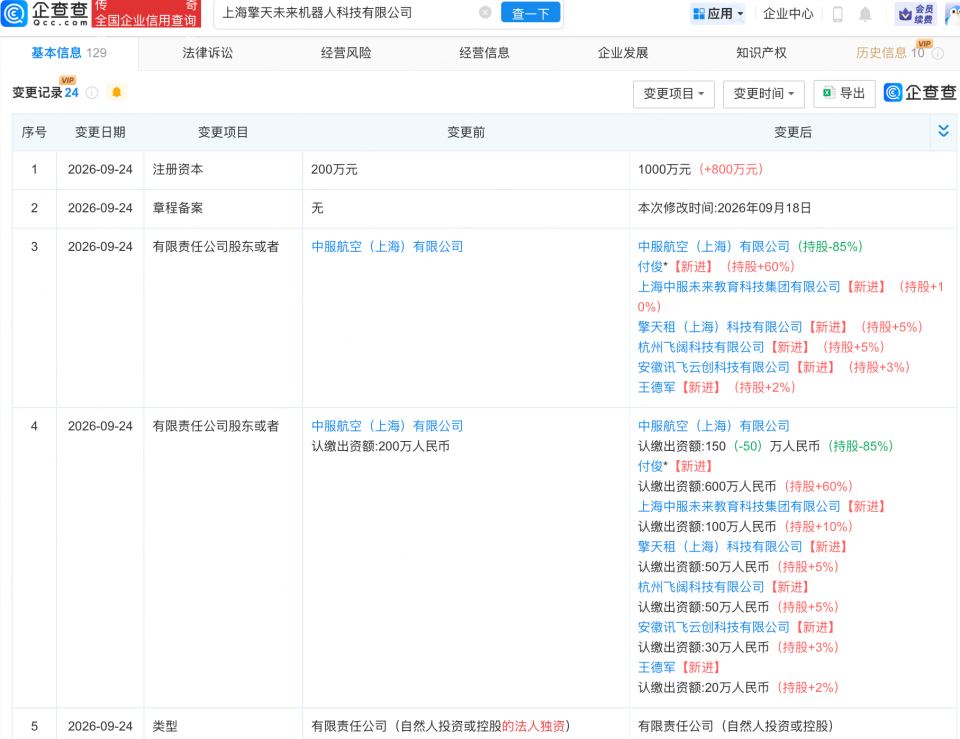This screenshot has height=739, width=960.
Task: Clear the search box with X icon
Action: point(485,12)
